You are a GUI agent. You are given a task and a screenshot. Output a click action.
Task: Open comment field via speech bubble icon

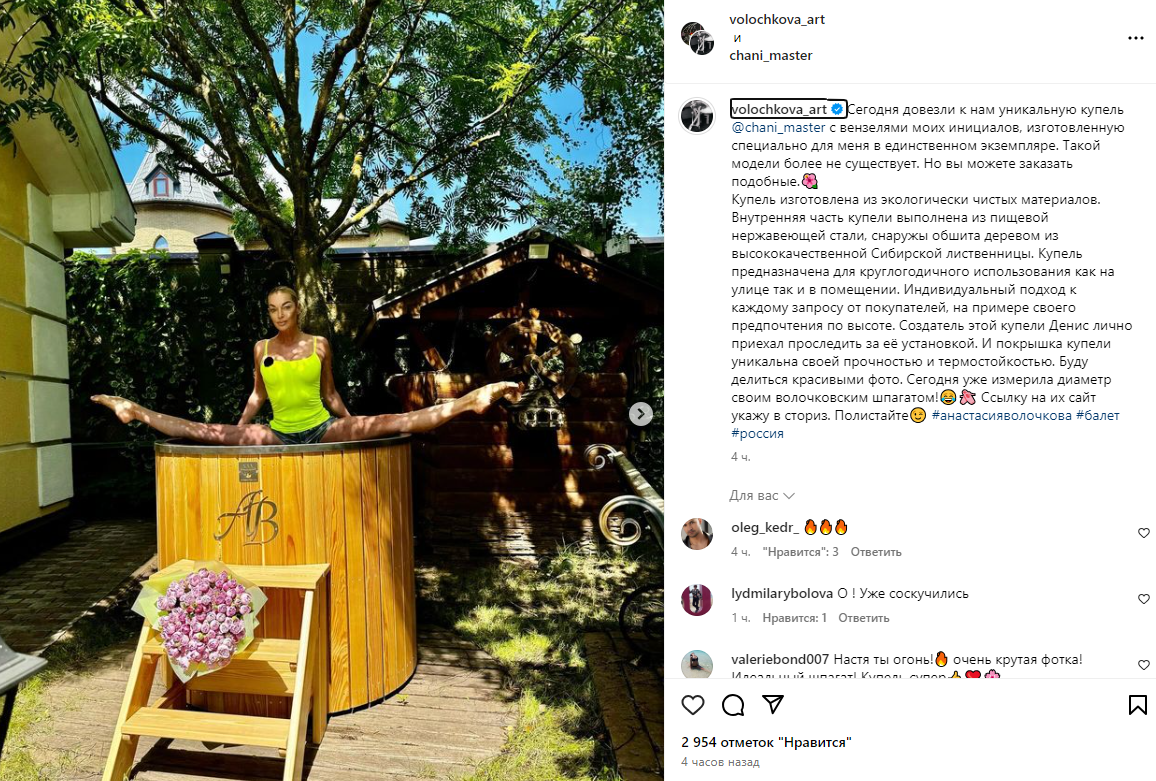733,705
